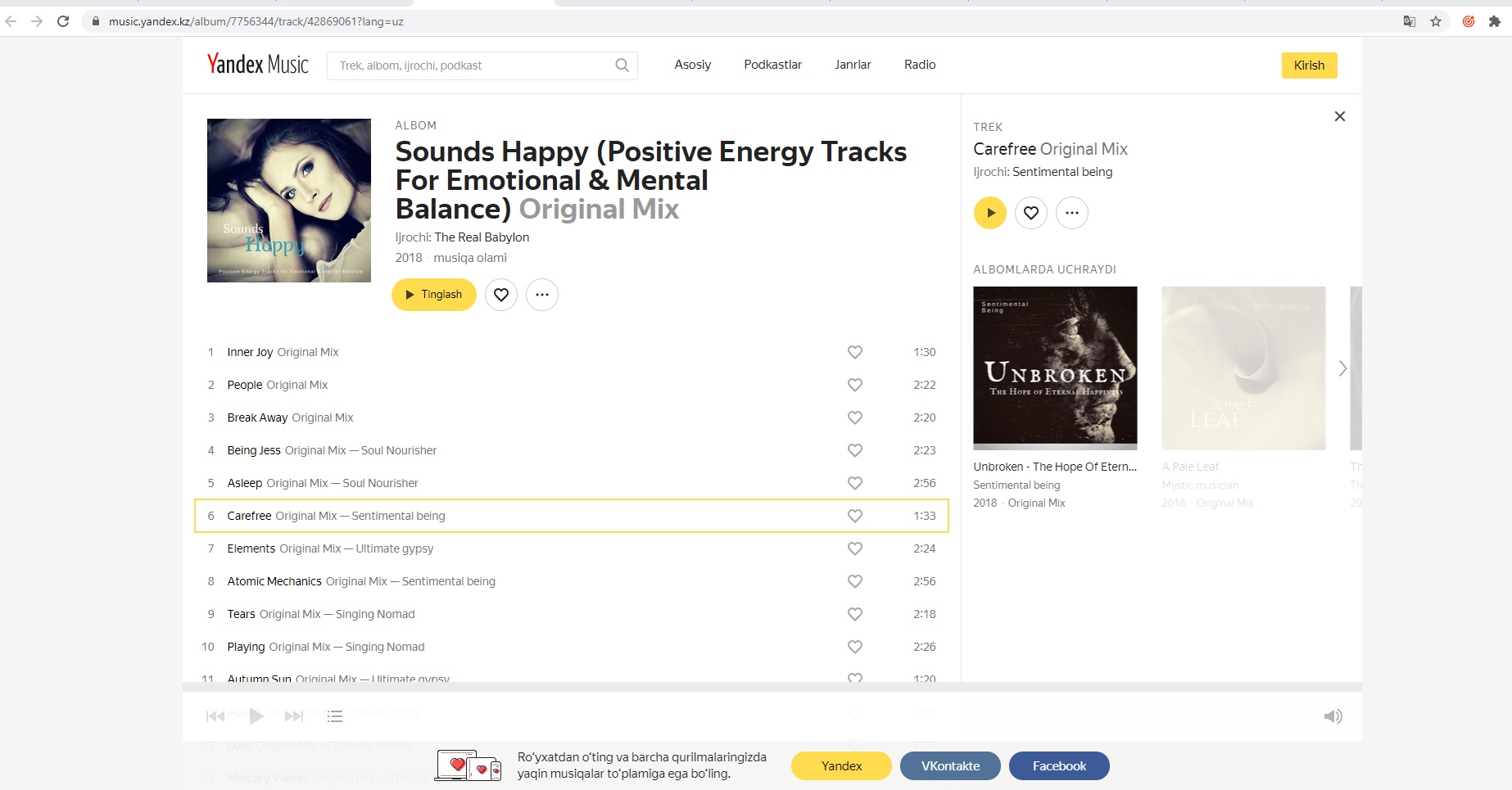The image size is (1512, 790).
Task: Open the Podkastlar tab
Action: [x=772, y=65]
